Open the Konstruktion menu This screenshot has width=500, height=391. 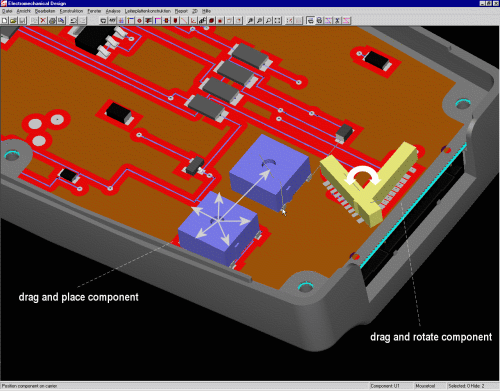pyautogui.click(x=71, y=11)
